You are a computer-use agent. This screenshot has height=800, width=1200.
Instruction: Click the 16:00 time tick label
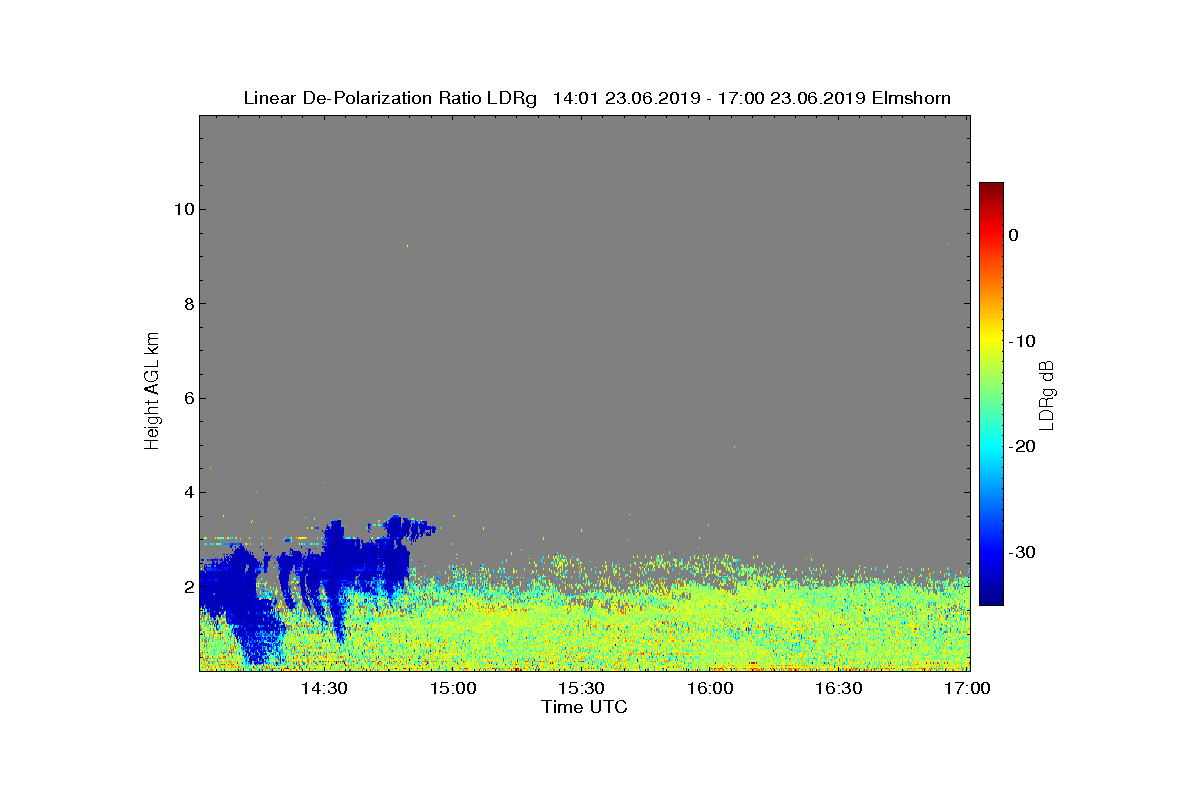(710, 688)
